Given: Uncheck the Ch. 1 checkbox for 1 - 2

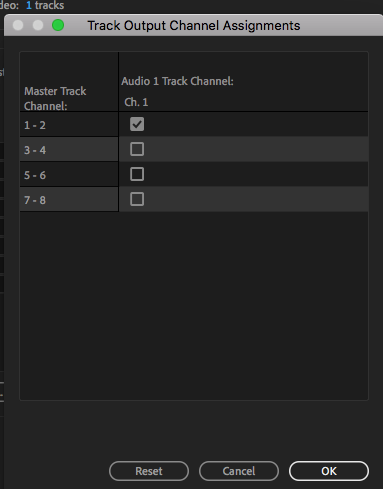Looking at the screenshot, I should click(x=137, y=124).
